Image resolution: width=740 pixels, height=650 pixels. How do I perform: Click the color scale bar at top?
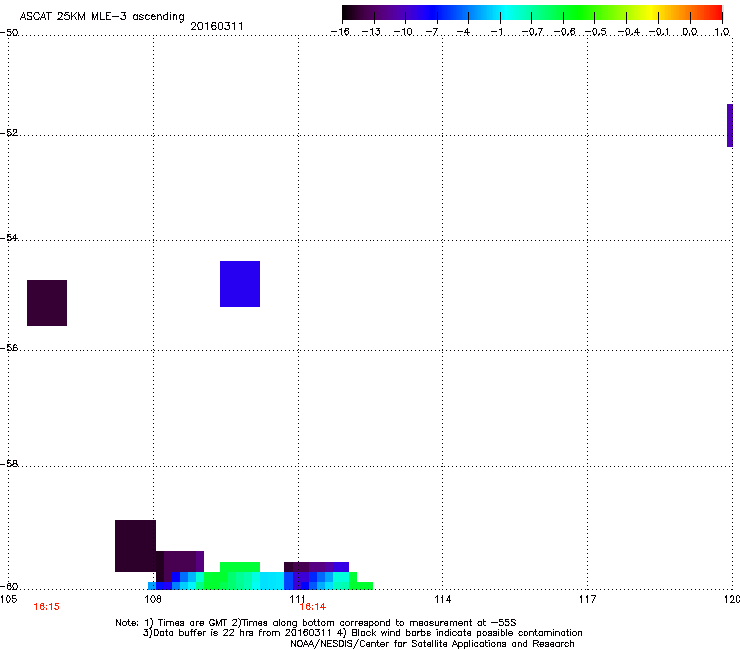click(x=532, y=13)
